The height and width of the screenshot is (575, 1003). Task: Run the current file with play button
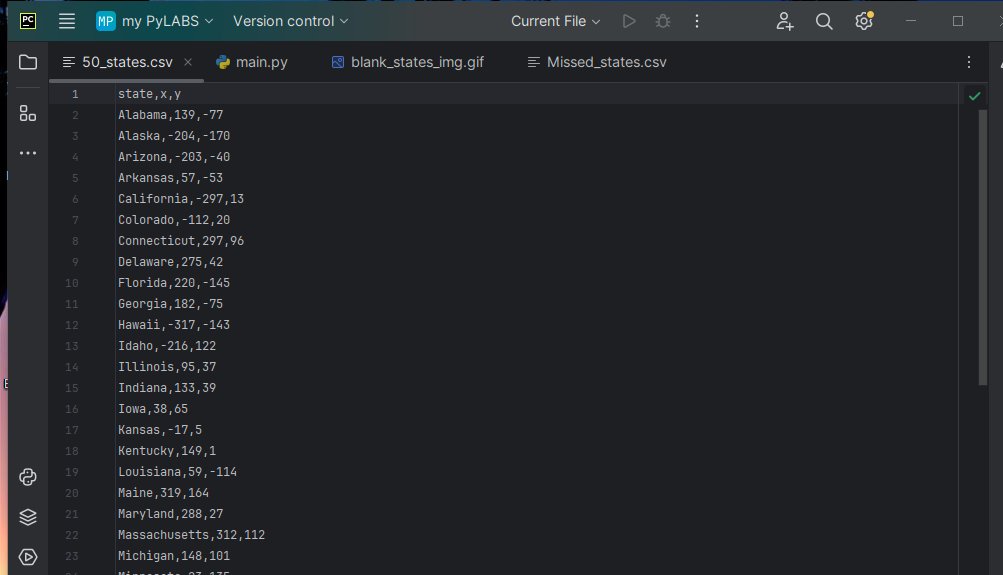[629, 21]
